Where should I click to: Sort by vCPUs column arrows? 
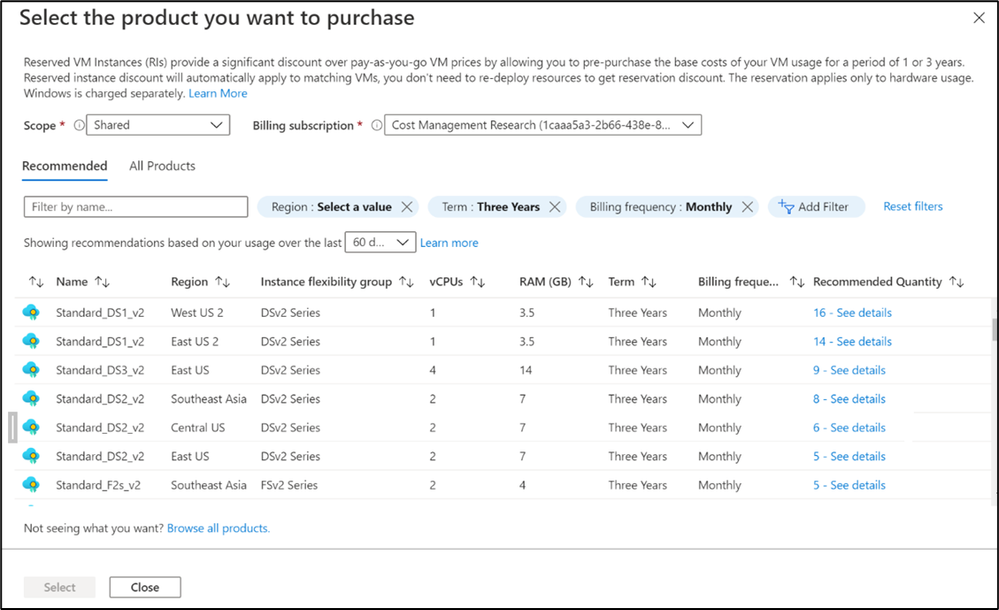[478, 282]
